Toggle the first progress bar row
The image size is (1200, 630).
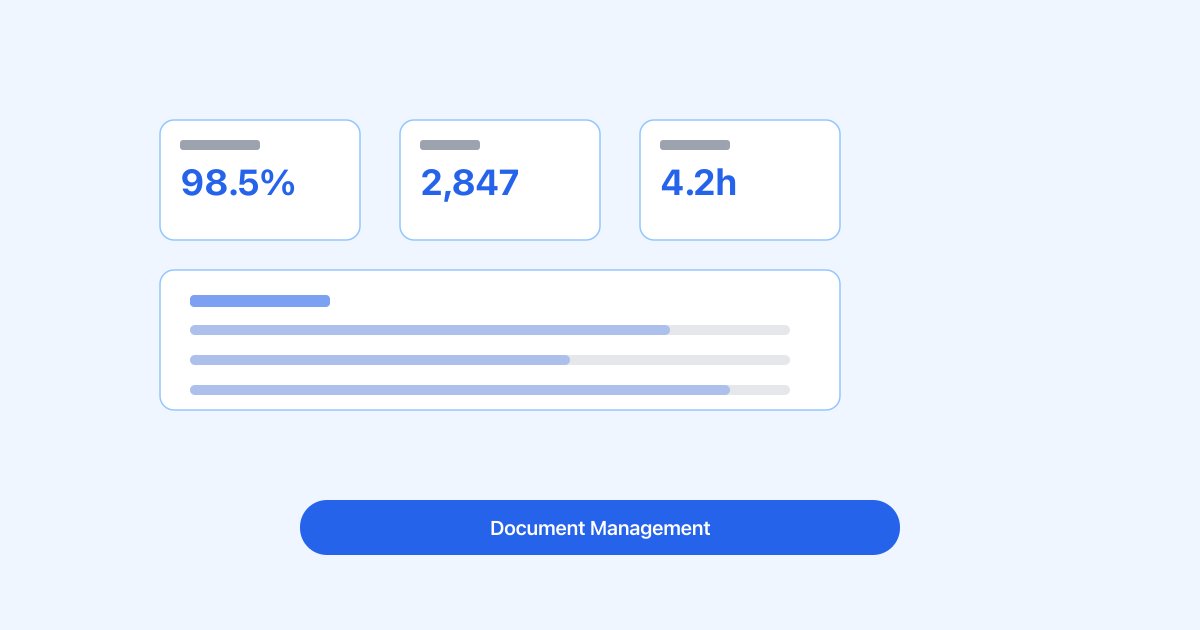pos(490,330)
